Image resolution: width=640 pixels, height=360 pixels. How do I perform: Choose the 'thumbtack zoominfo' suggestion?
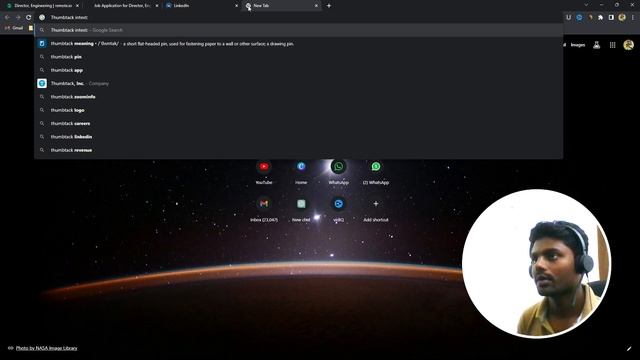[x=299, y=97]
